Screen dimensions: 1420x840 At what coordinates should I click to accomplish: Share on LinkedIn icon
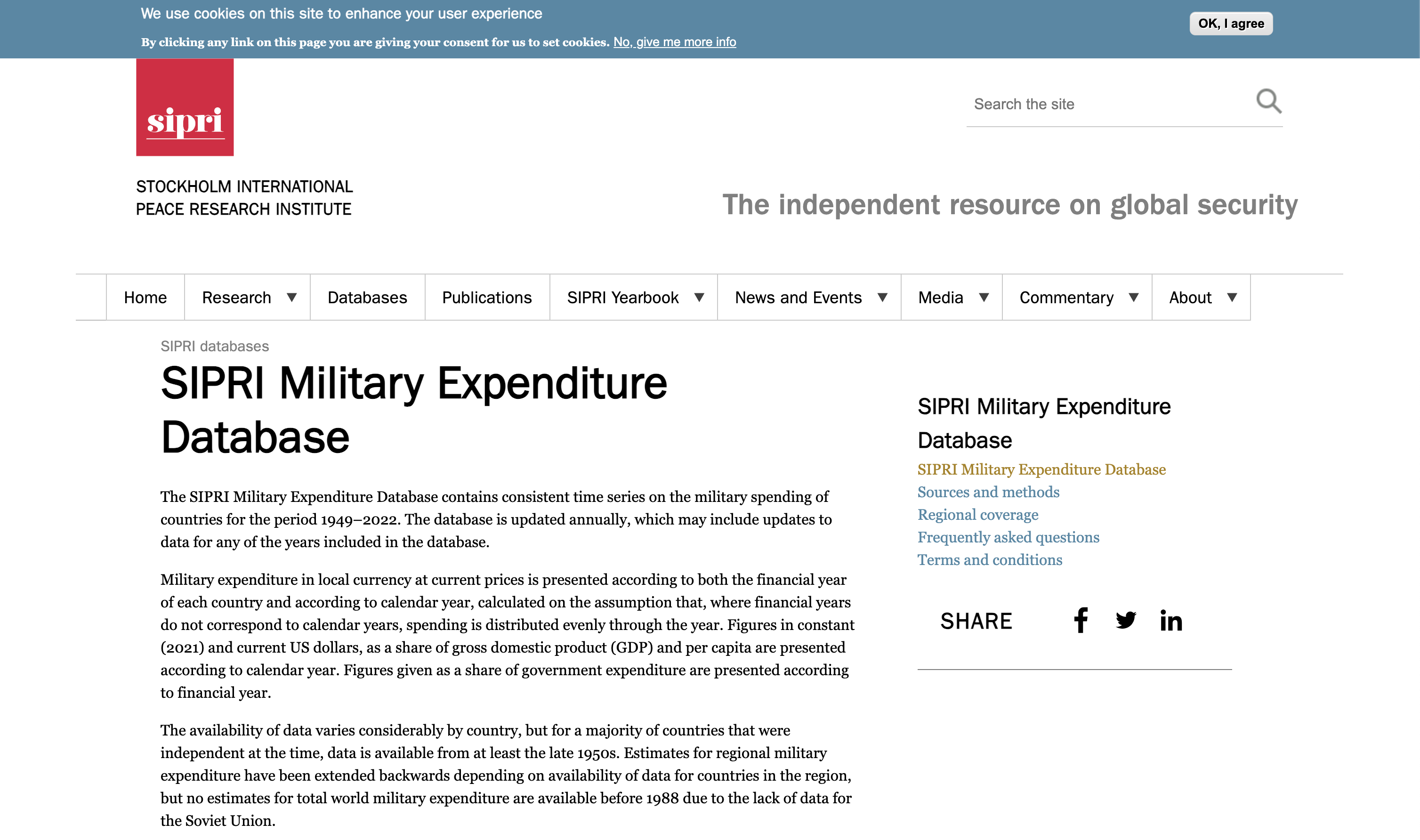coord(1171,621)
